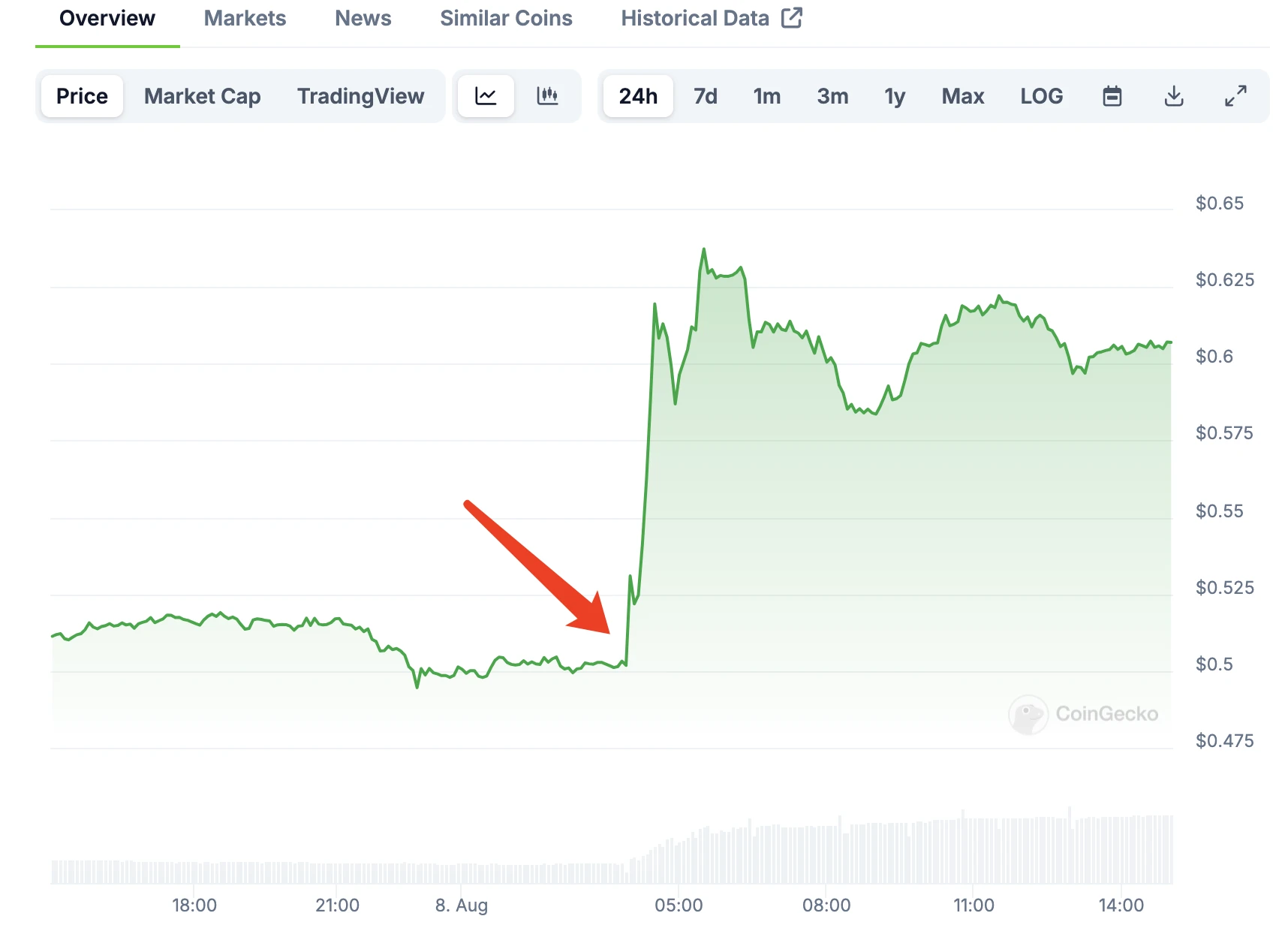Select the 7d time range
The image size is (1288, 928).
[705, 96]
